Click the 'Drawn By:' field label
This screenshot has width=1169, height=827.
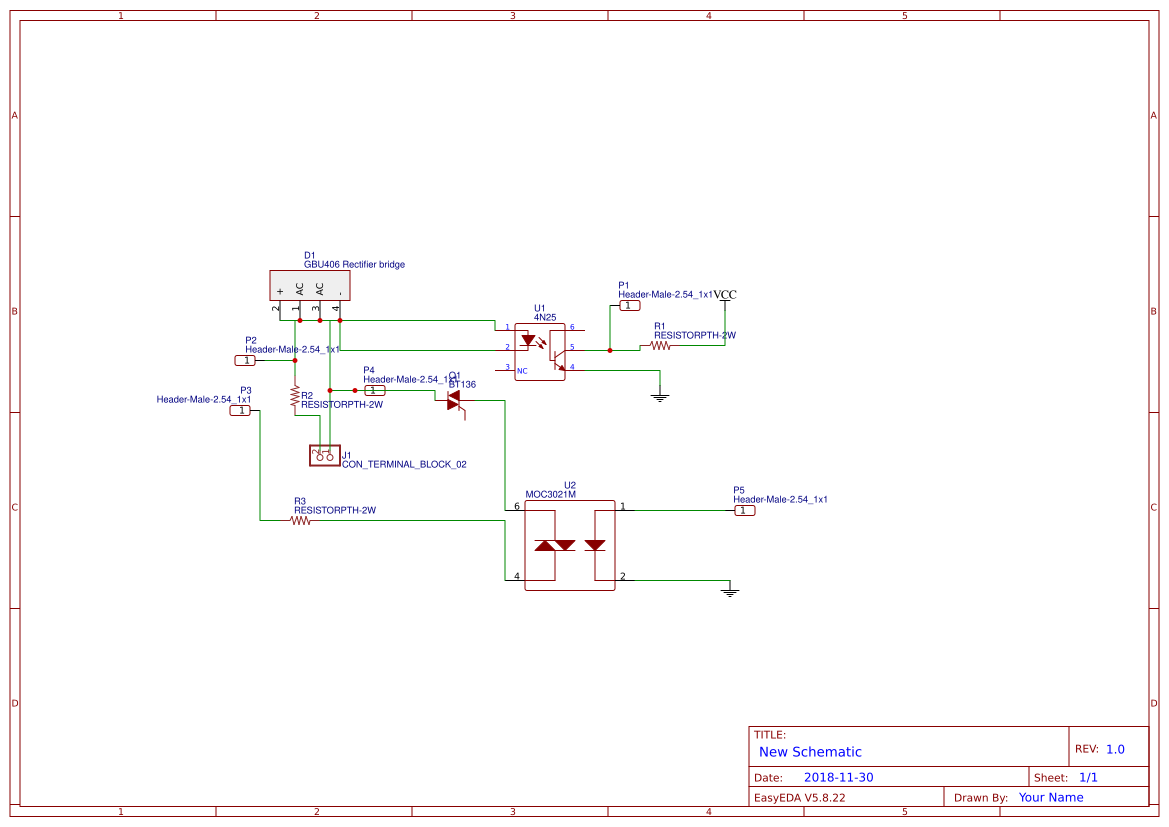coord(980,798)
